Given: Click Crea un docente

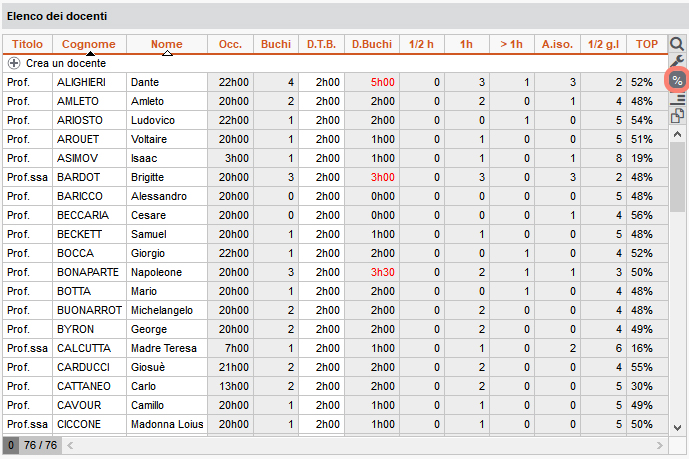Looking at the screenshot, I should point(66,63).
